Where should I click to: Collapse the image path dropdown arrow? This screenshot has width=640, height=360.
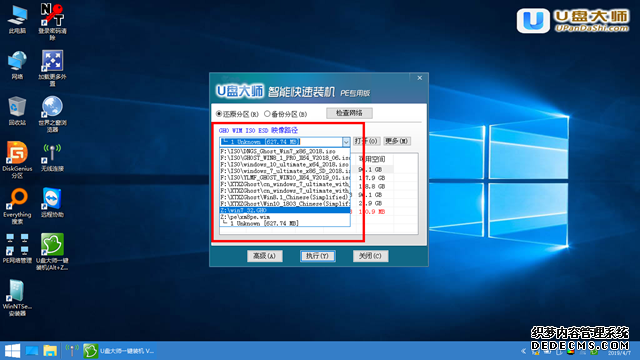tap(346, 142)
